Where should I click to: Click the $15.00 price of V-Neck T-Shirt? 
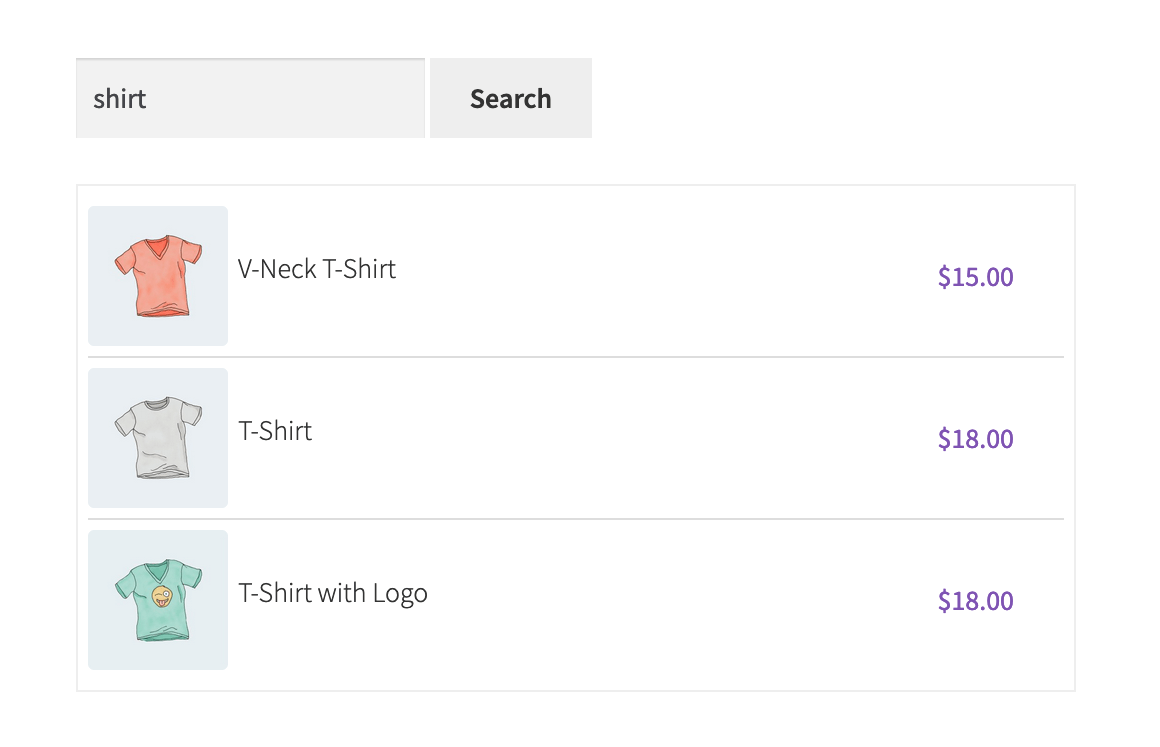(x=975, y=277)
